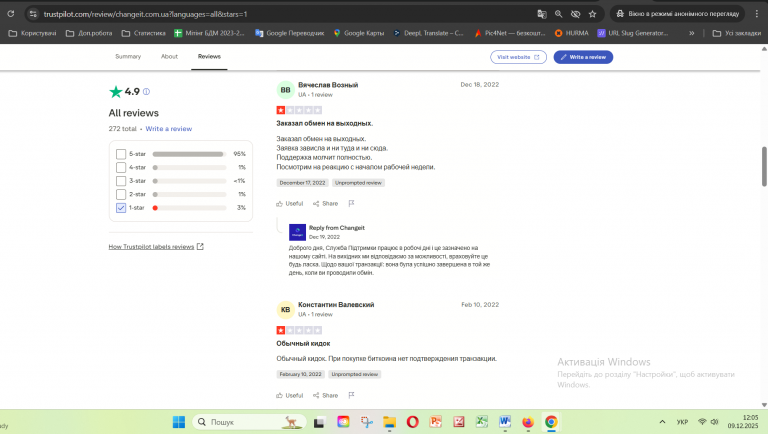This screenshot has width=768, height=434.
Task: Open the Chrome three-dot menu
Action: [x=757, y=14]
